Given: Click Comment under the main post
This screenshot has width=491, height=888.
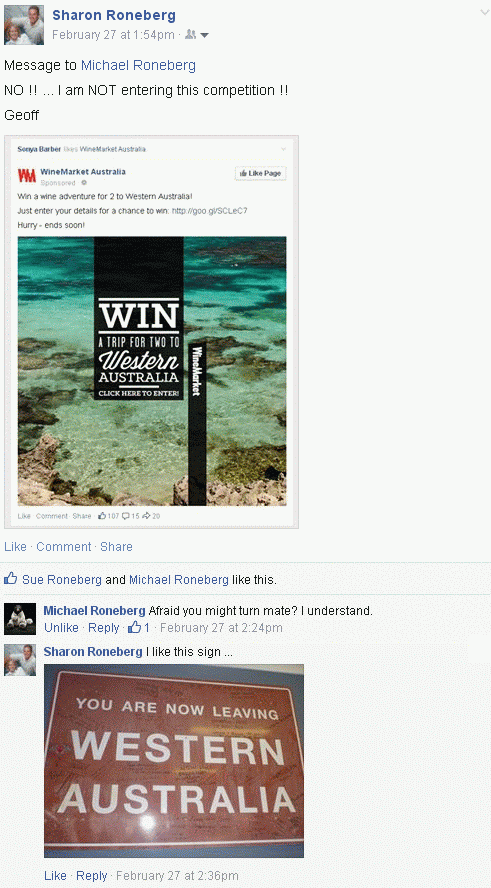Looking at the screenshot, I should point(63,547).
